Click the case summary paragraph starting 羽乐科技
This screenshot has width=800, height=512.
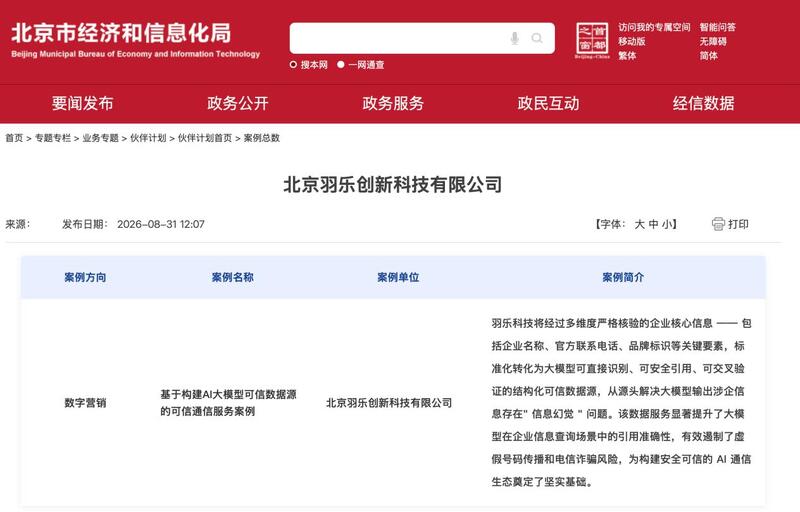pyautogui.click(x=621, y=402)
